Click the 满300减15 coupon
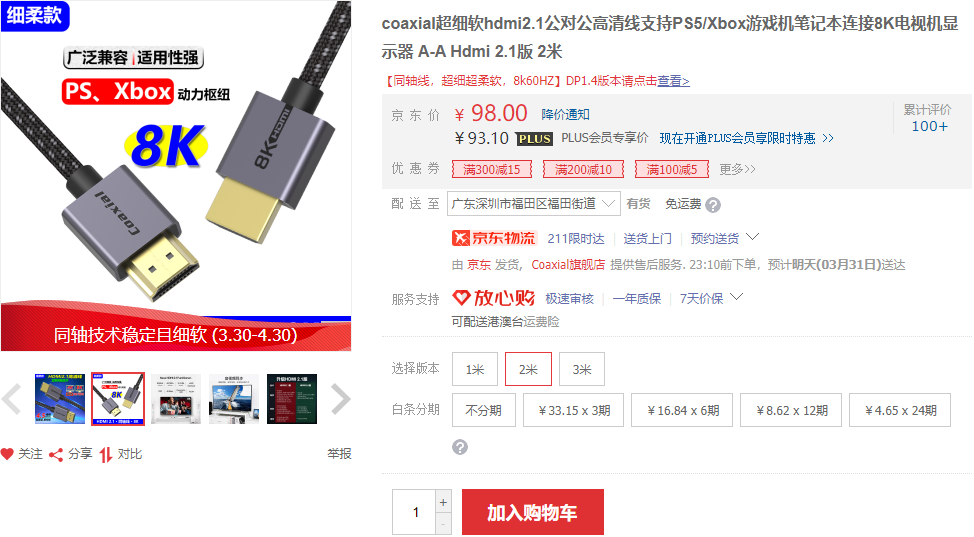This screenshot has width=974, height=537. 491,169
